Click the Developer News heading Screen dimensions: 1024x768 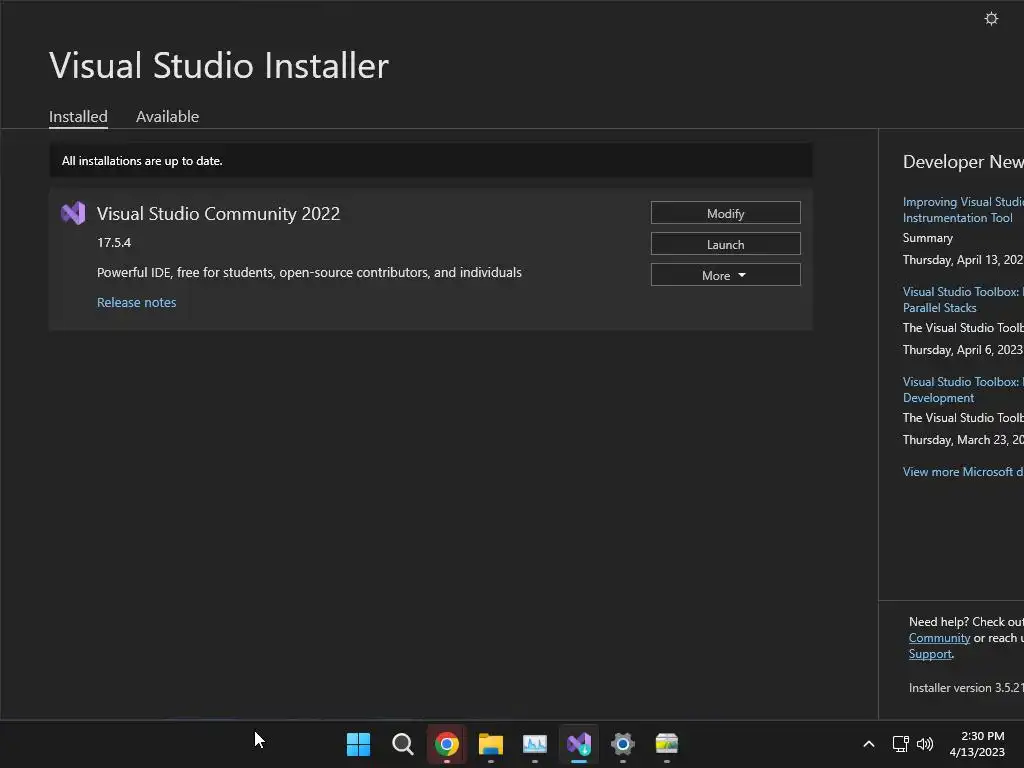point(963,162)
